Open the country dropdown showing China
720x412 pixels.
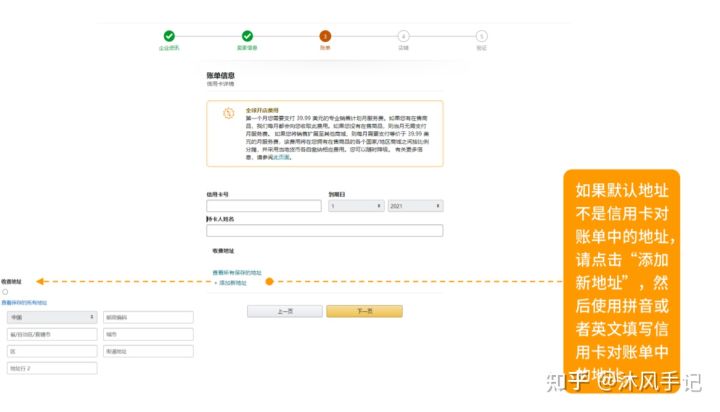pyautogui.click(x=52, y=317)
